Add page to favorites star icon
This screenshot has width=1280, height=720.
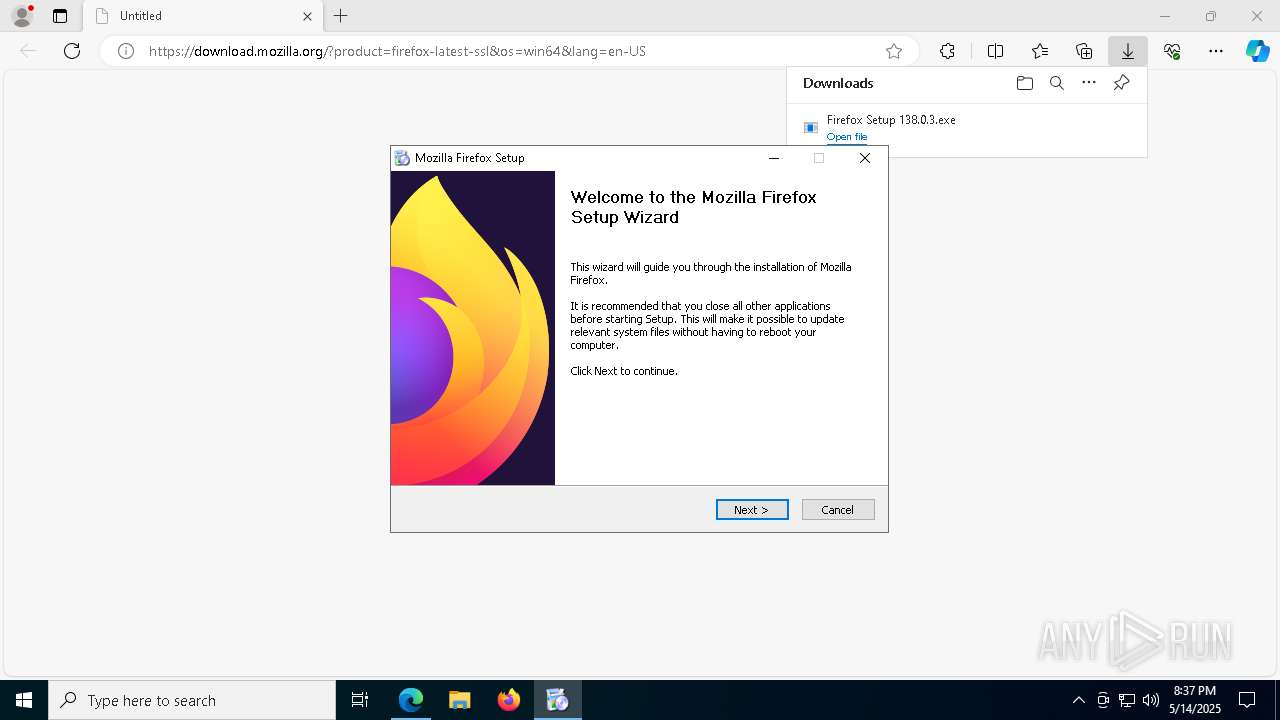pos(894,51)
